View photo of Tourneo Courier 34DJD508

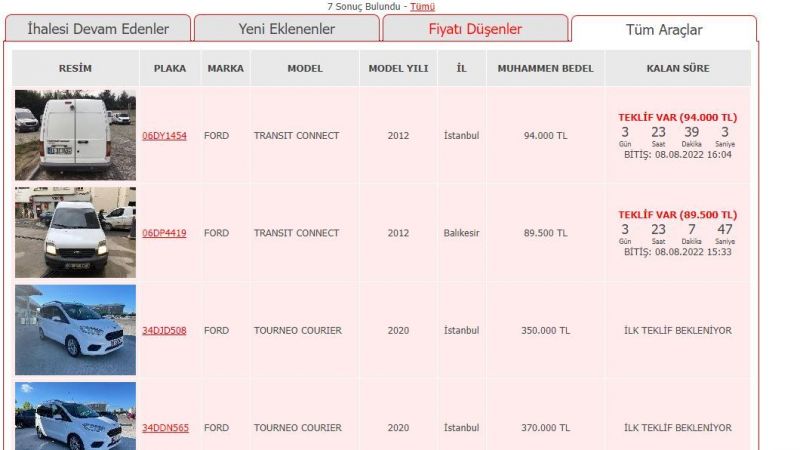[76, 330]
